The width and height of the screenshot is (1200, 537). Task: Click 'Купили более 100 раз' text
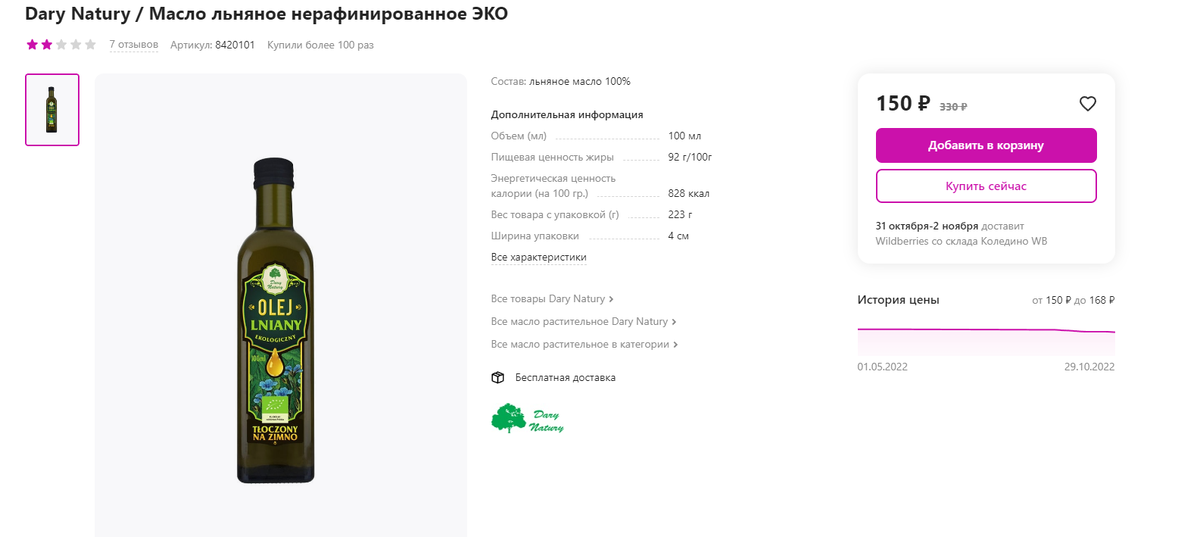pyautogui.click(x=320, y=45)
